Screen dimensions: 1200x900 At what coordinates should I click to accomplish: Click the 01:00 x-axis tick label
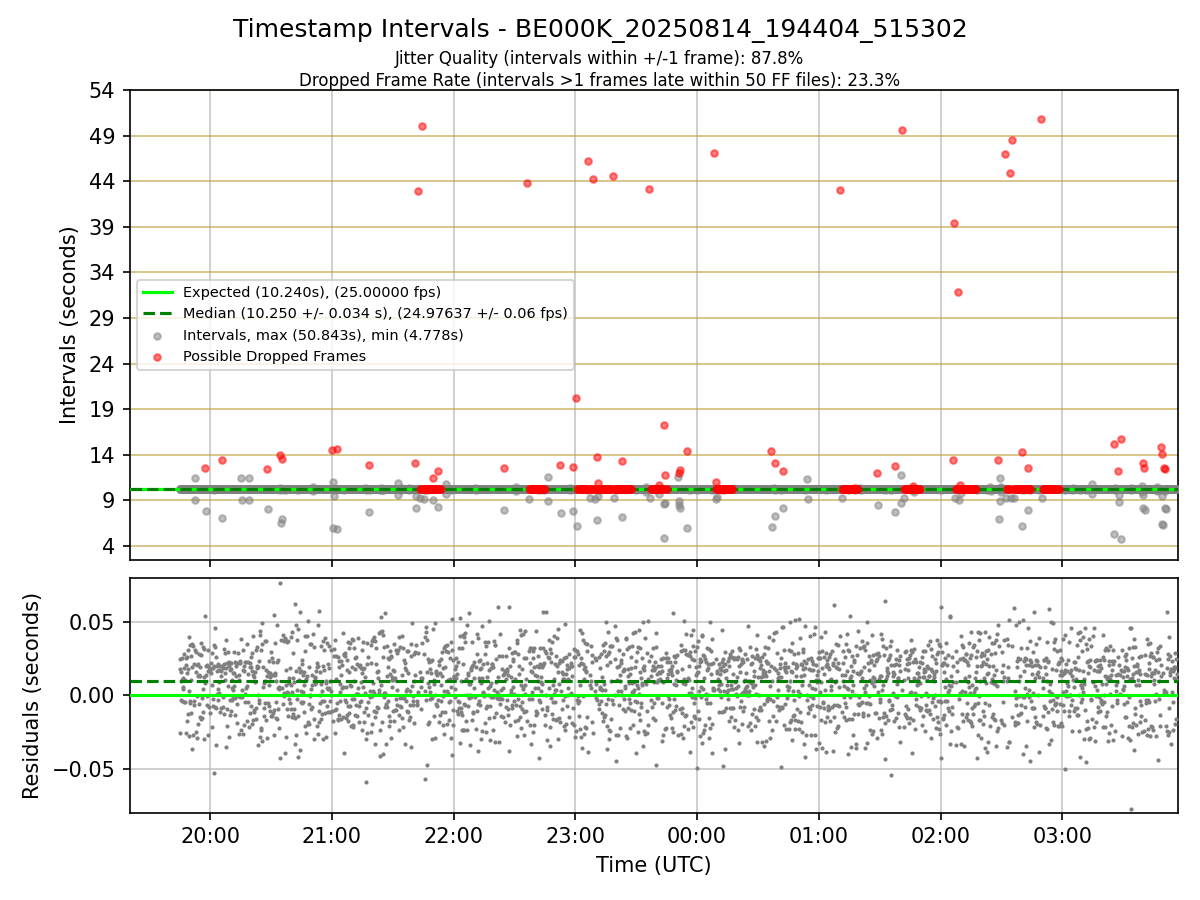pos(819,834)
